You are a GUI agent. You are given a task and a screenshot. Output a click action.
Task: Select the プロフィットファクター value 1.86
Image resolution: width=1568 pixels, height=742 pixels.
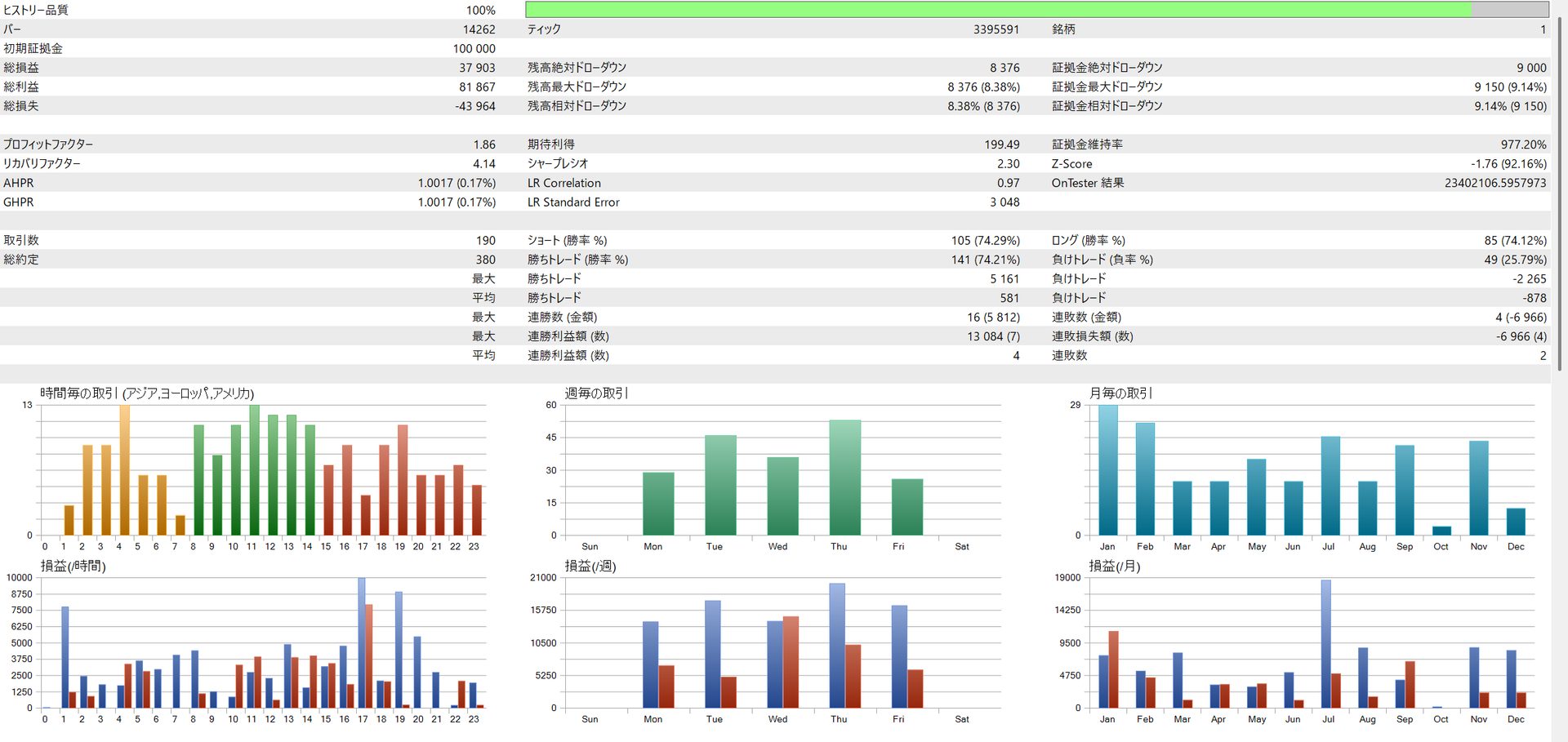(x=484, y=144)
